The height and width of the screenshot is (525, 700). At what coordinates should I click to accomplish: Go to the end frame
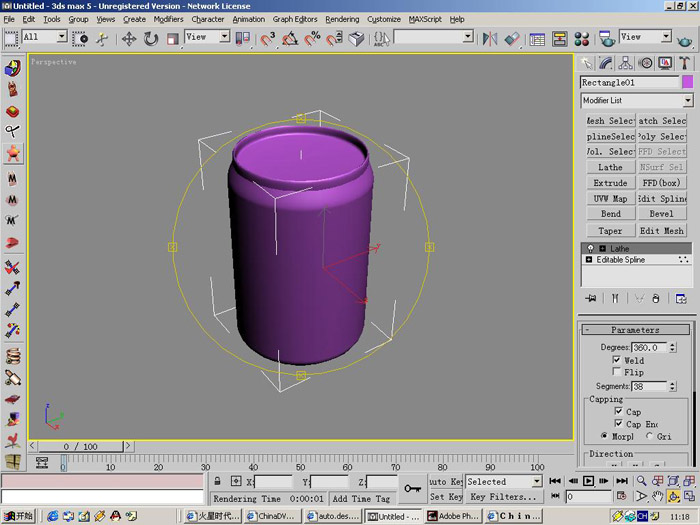[x=622, y=481]
